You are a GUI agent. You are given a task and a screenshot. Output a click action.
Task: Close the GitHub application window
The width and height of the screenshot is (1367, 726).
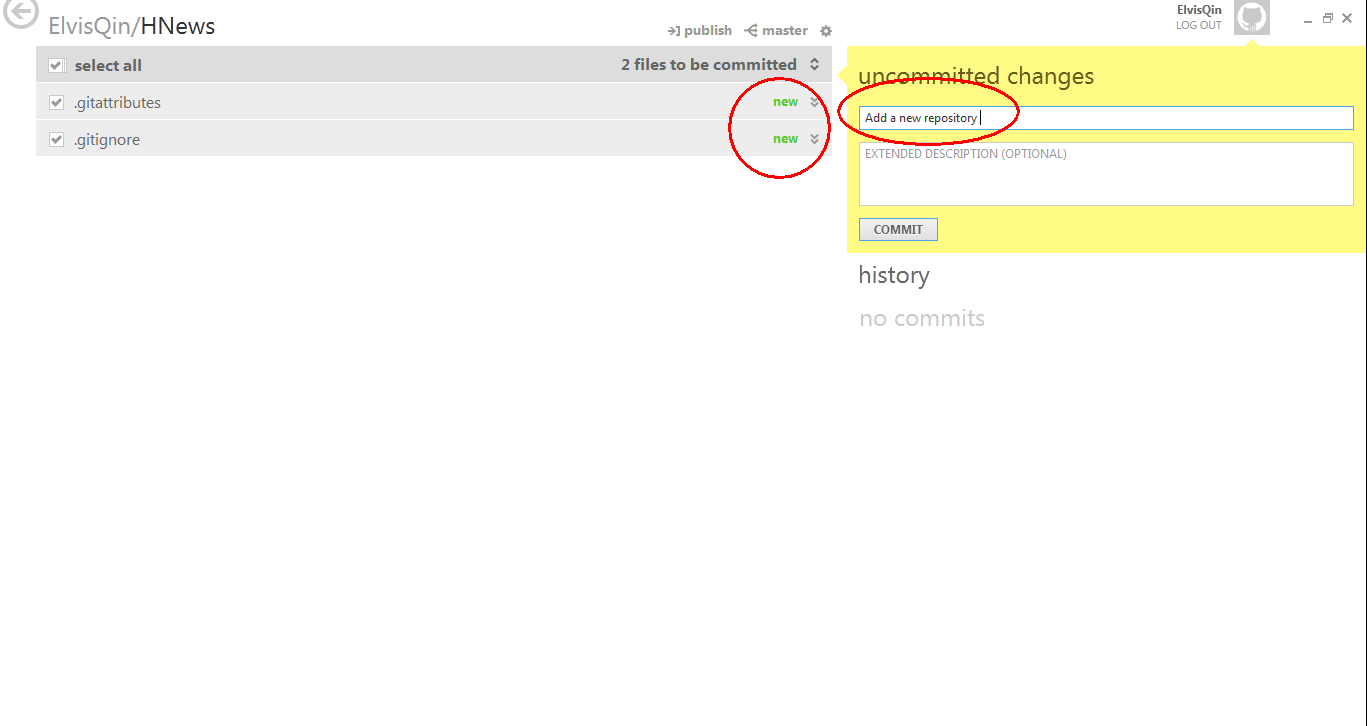1347,18
